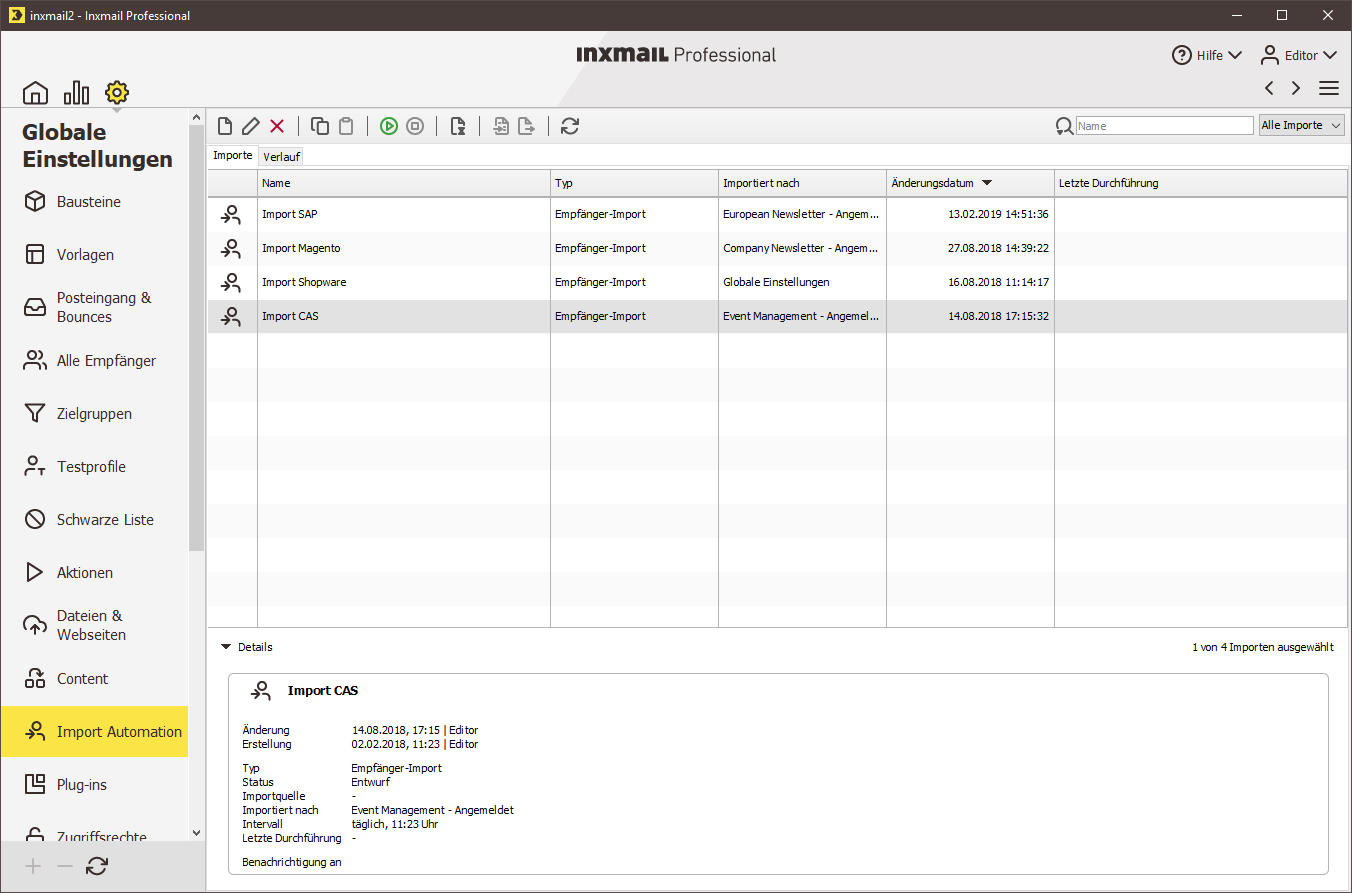Image resolution: width=1352 pixels, height=893 pixels.
Task: Navigate back with the left chevron
Action: (x=1269, y=88)
